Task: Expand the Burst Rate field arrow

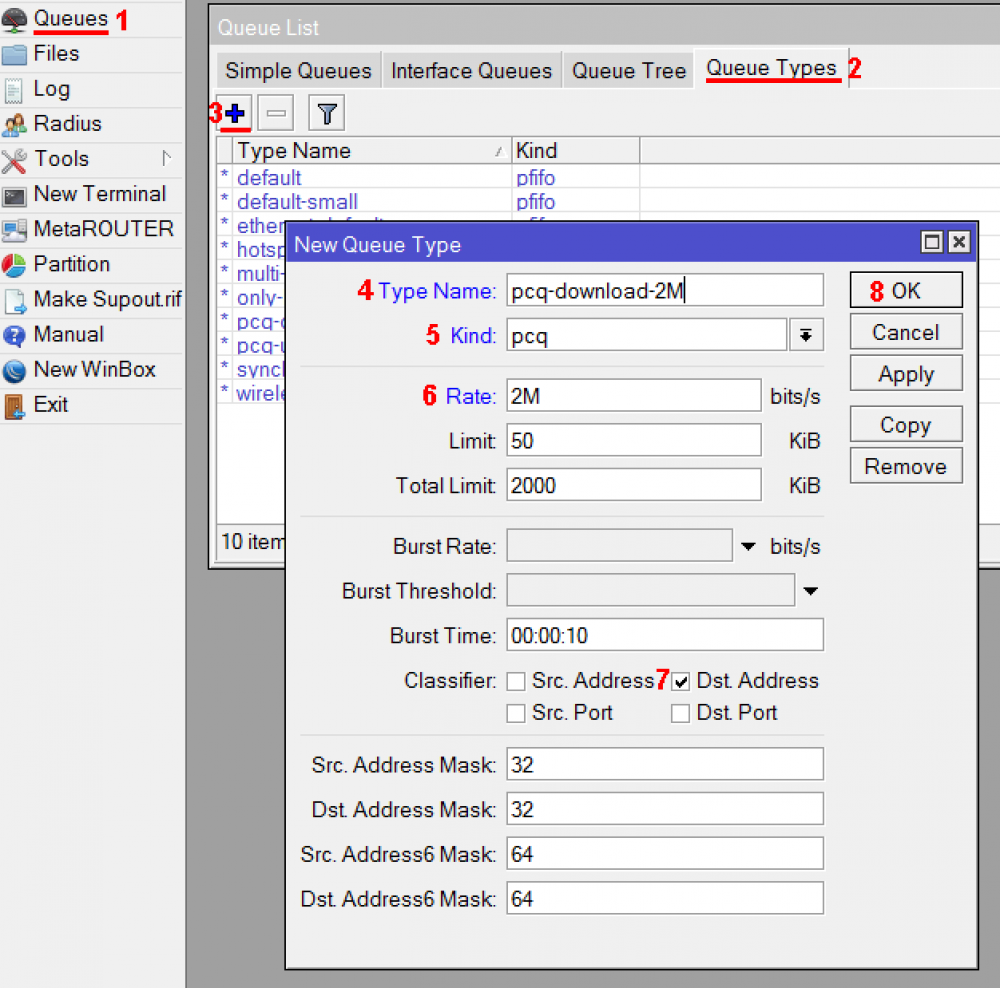Action: click(748, 547)
